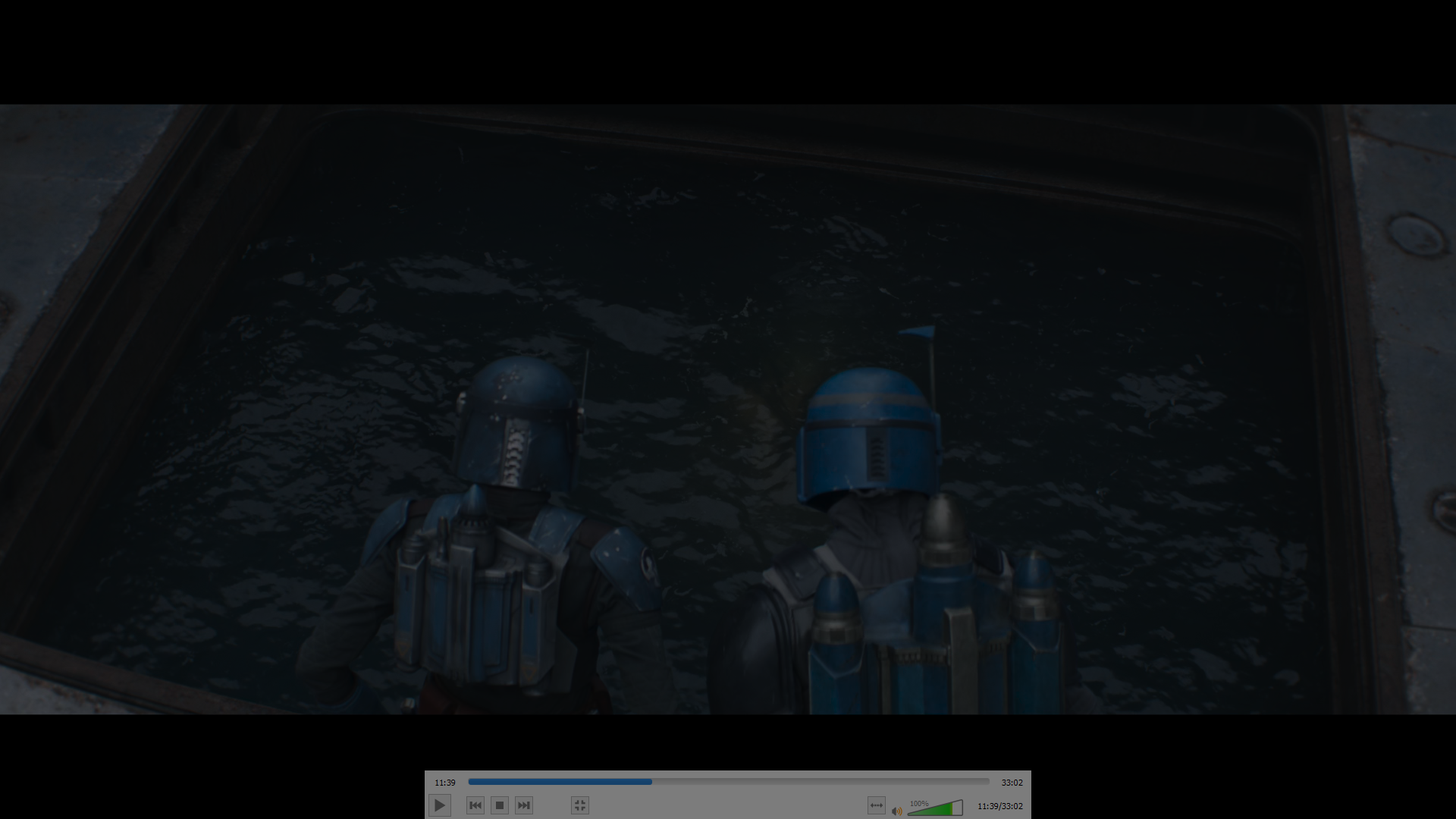Open the extended settings arrows icon

click(x=877, y=805)
